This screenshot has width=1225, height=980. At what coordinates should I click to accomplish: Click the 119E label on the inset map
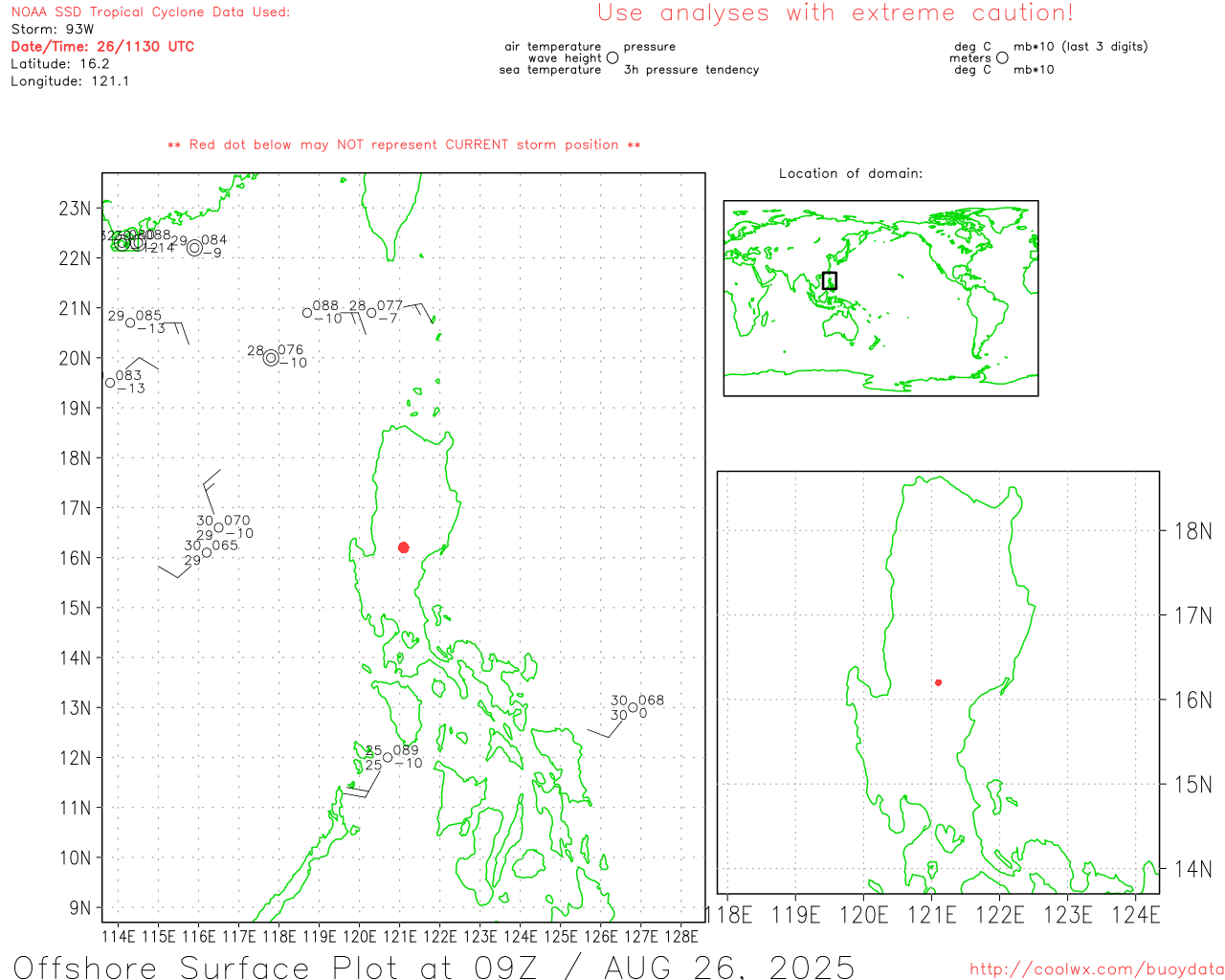tap(796, 915)
